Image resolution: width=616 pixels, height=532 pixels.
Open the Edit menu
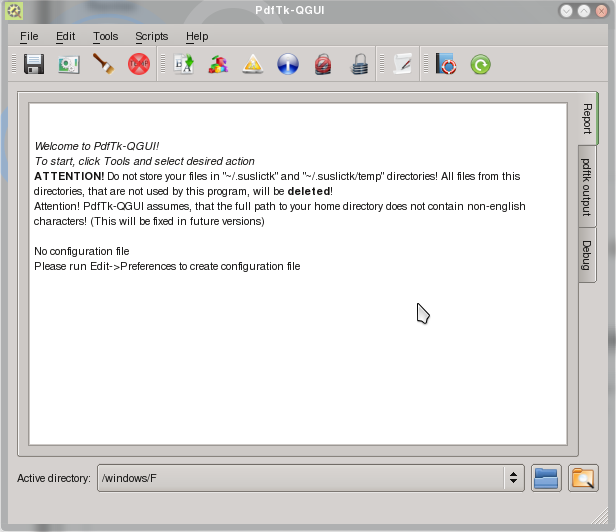point(65,37)
